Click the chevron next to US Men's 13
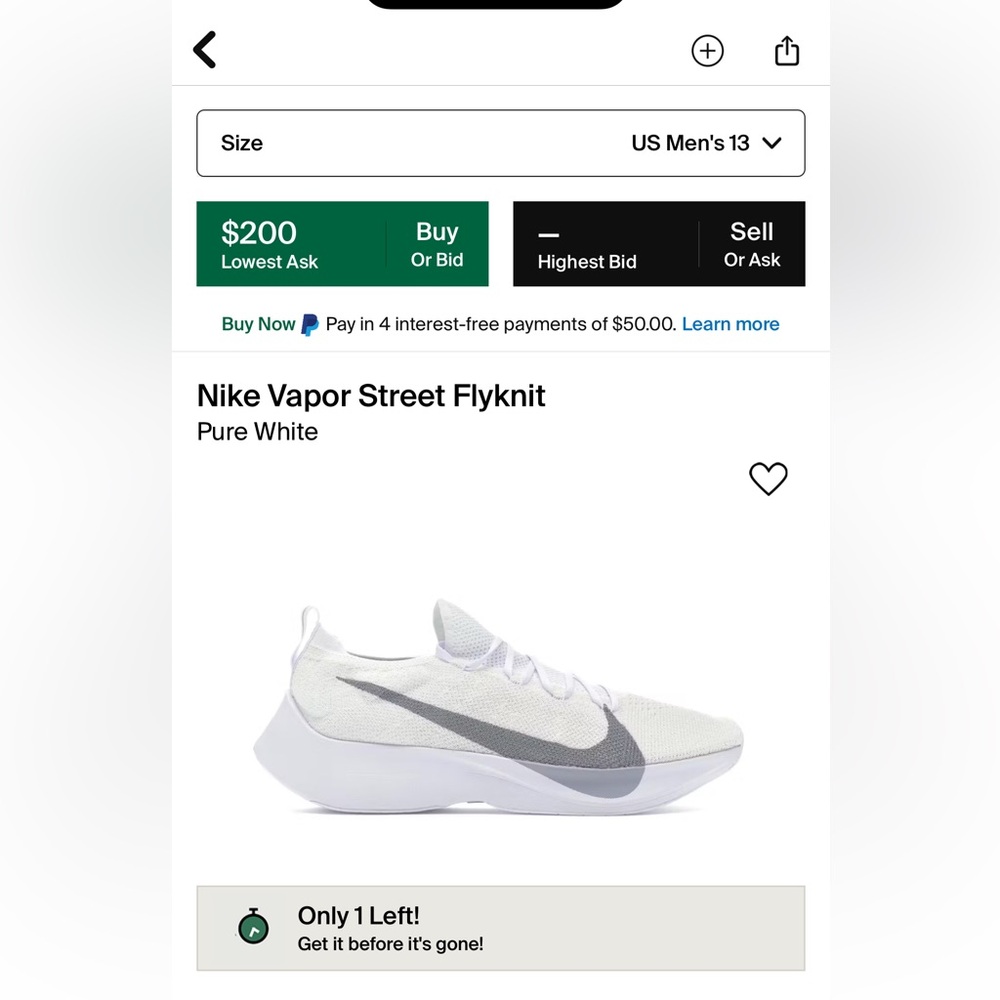The image size is (1000, 1000). [x=771, y=143]
